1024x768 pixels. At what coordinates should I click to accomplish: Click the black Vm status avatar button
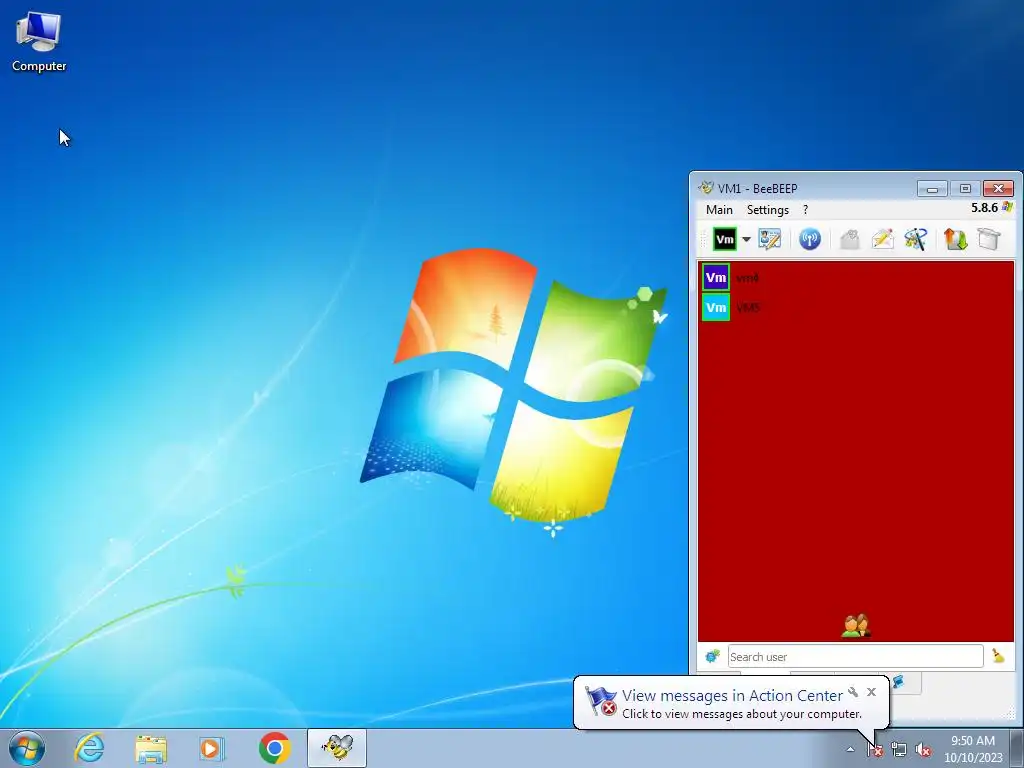(725, 239)
